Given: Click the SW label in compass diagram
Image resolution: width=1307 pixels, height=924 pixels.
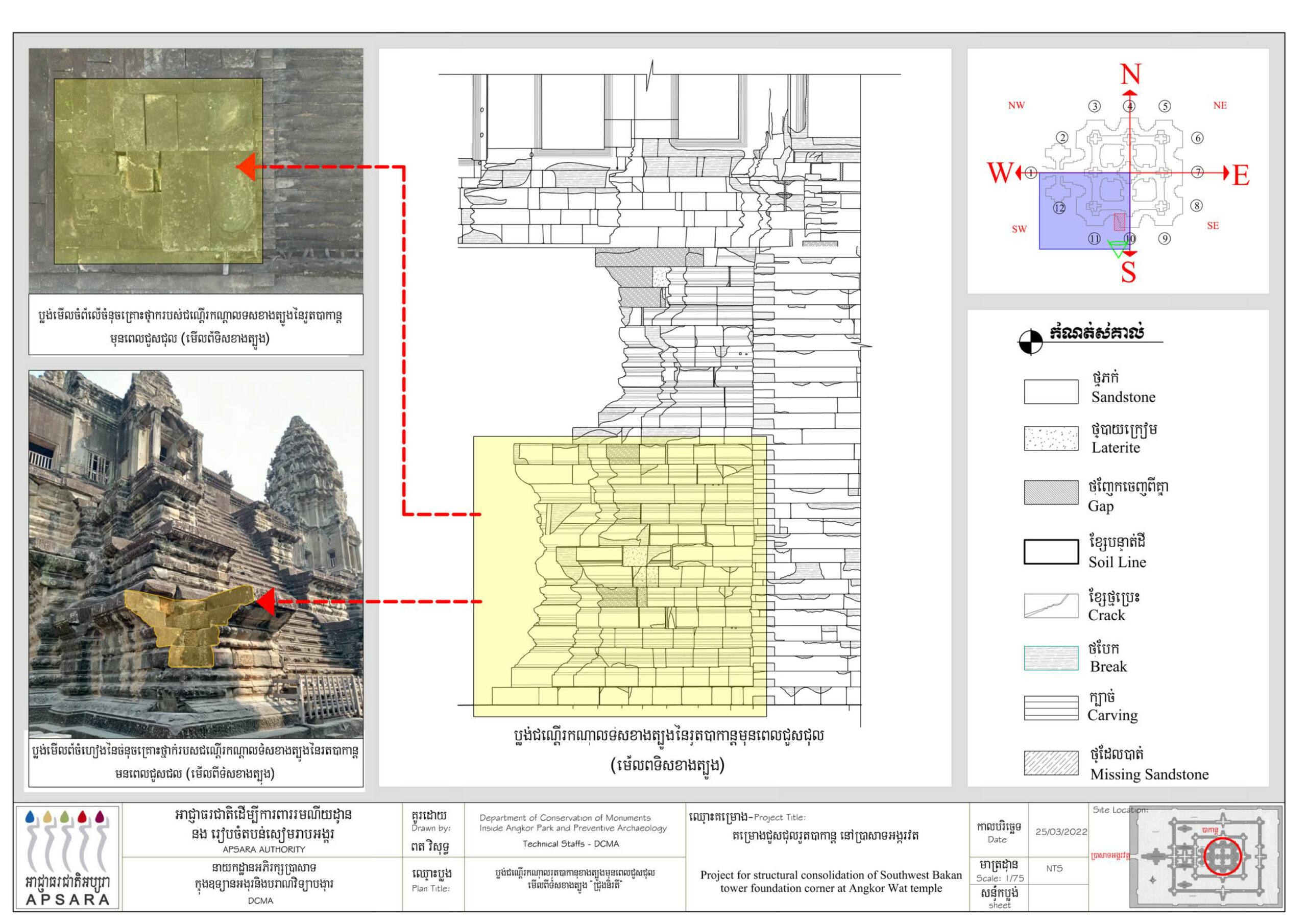Looking at the screenshot, I should coord(1019,229).
